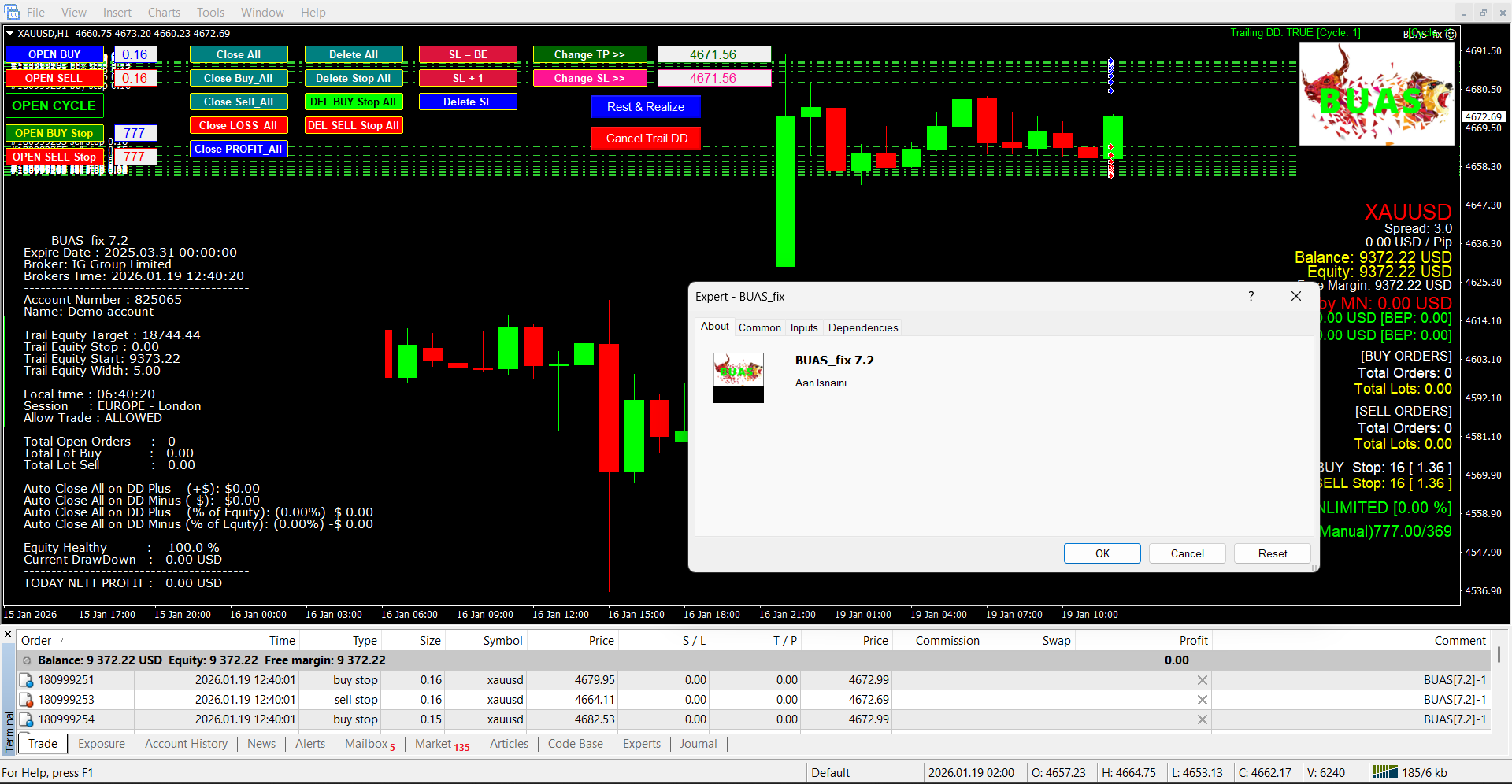The height and width of the screenshot is (784, 1512).
Task: Delete order 180999254 with its X icon
Action: (1202, 719)
